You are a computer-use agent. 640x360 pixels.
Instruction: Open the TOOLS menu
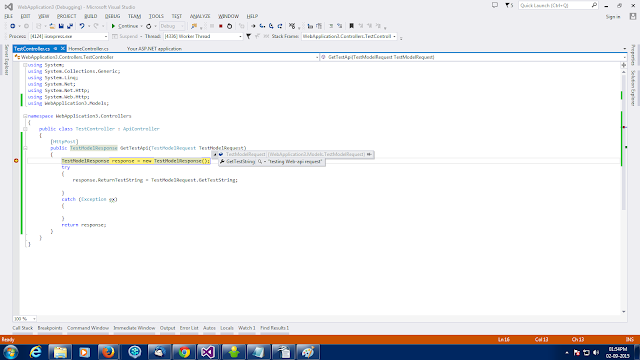click(156, 16)
